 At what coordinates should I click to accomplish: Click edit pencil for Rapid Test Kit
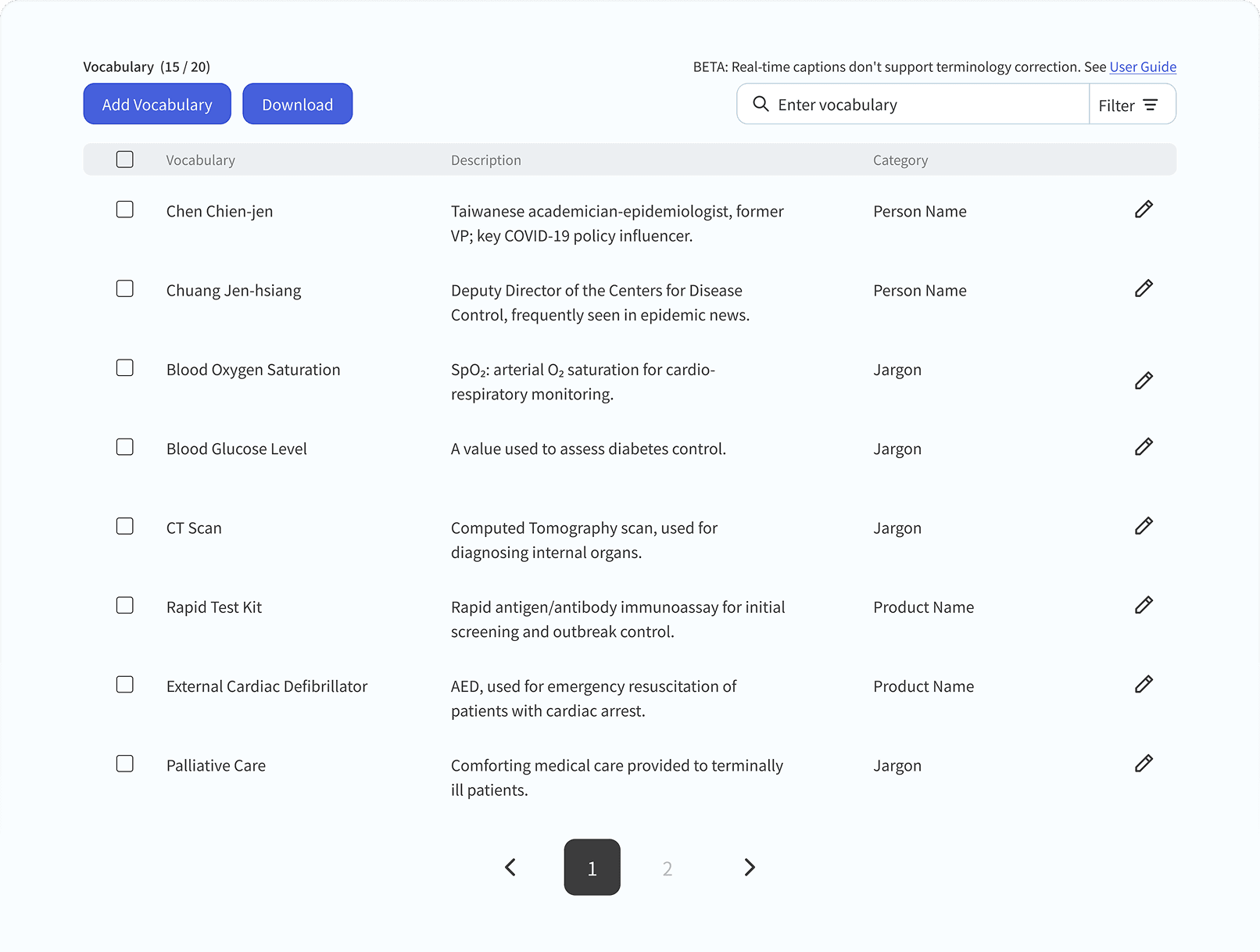(1144, 605)
